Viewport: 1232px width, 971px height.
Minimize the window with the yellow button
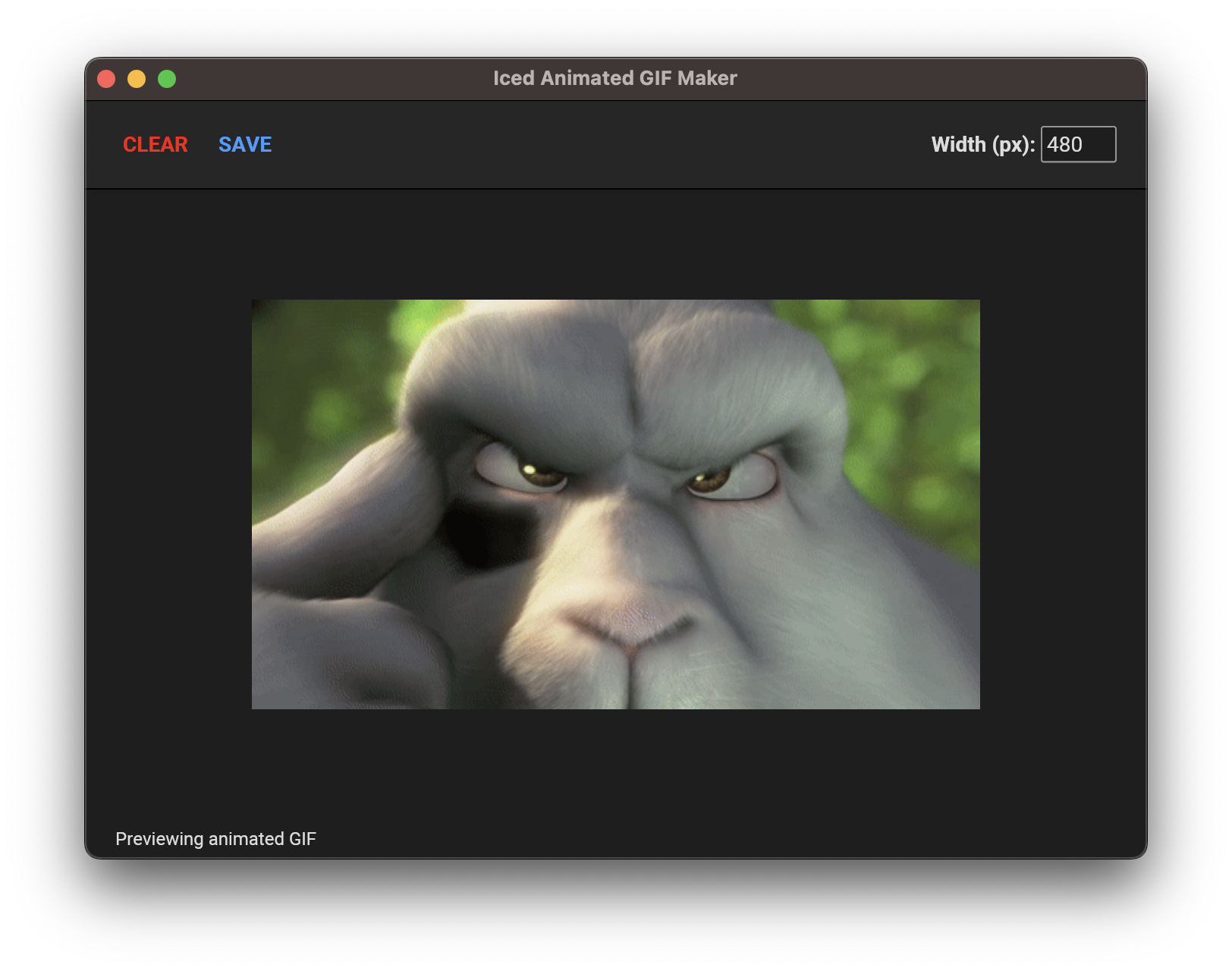137,79
